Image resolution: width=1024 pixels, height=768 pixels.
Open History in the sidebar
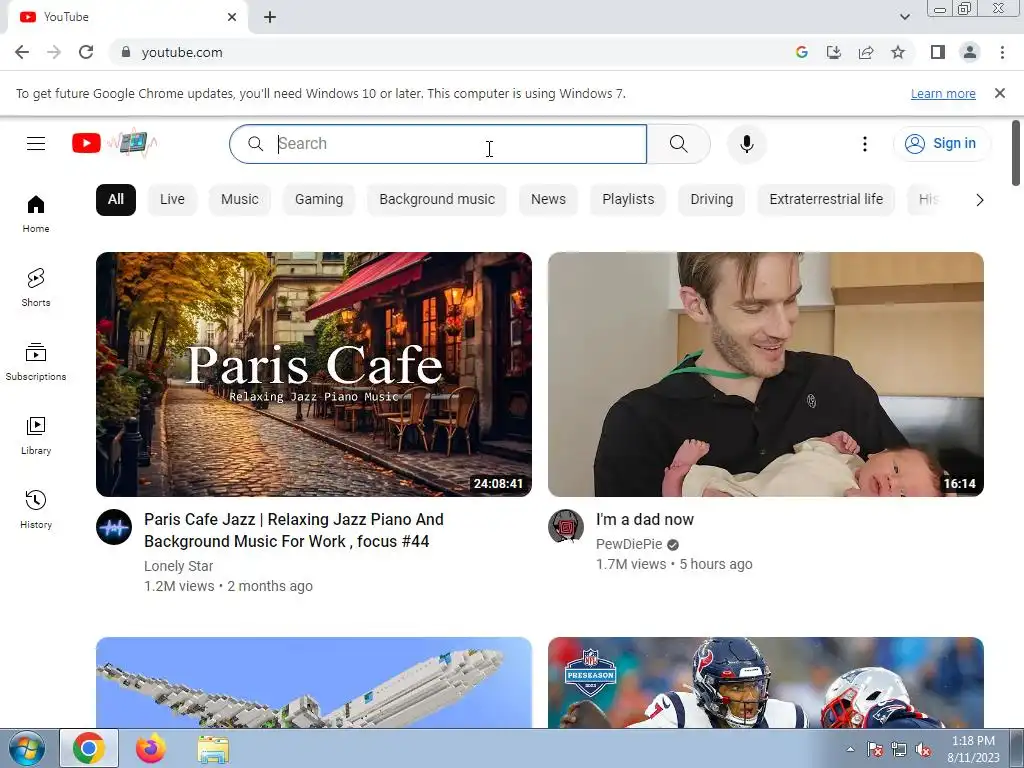(x=36, y=509)
